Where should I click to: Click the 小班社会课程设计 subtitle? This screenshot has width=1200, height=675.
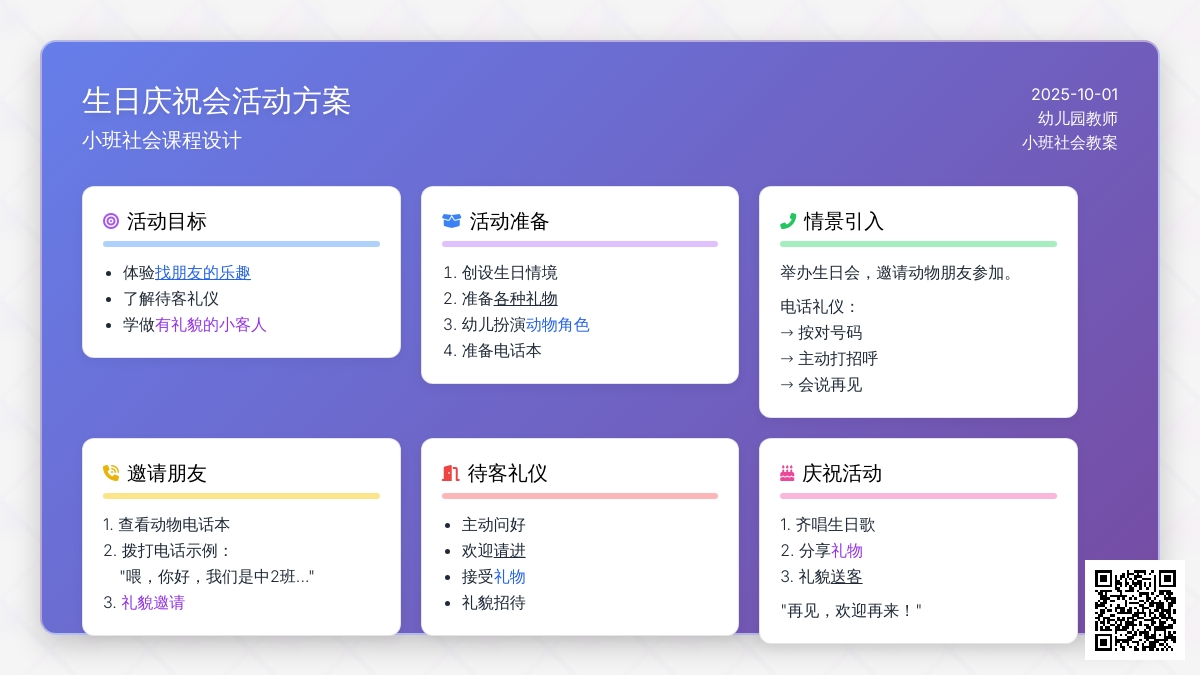162,141
